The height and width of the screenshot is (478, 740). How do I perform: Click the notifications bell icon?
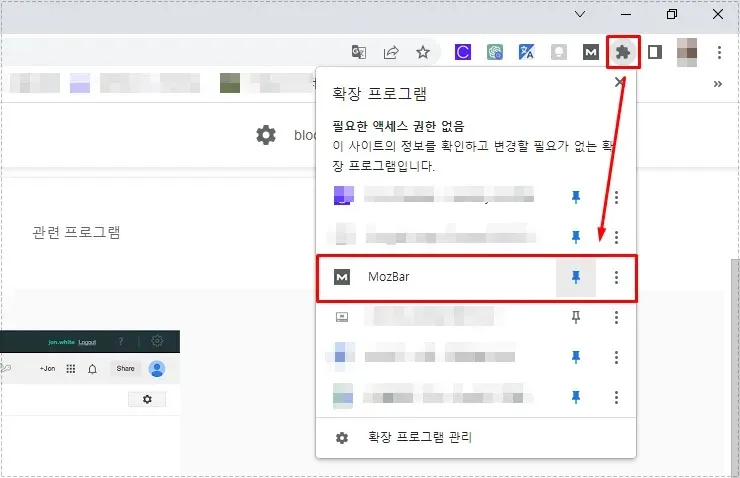click(x=92, y=369)
